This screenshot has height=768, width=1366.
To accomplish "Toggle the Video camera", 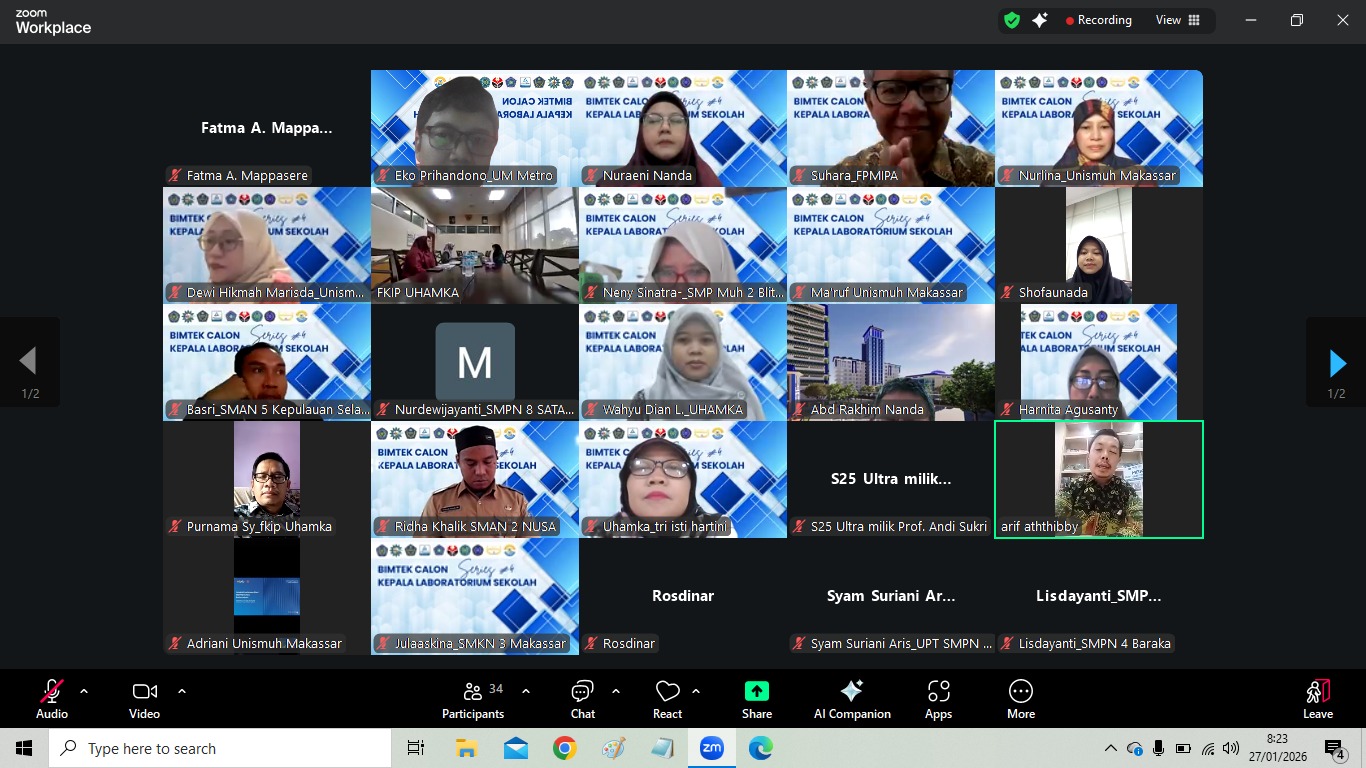I will pyautogui.click(x=144, y=699).
